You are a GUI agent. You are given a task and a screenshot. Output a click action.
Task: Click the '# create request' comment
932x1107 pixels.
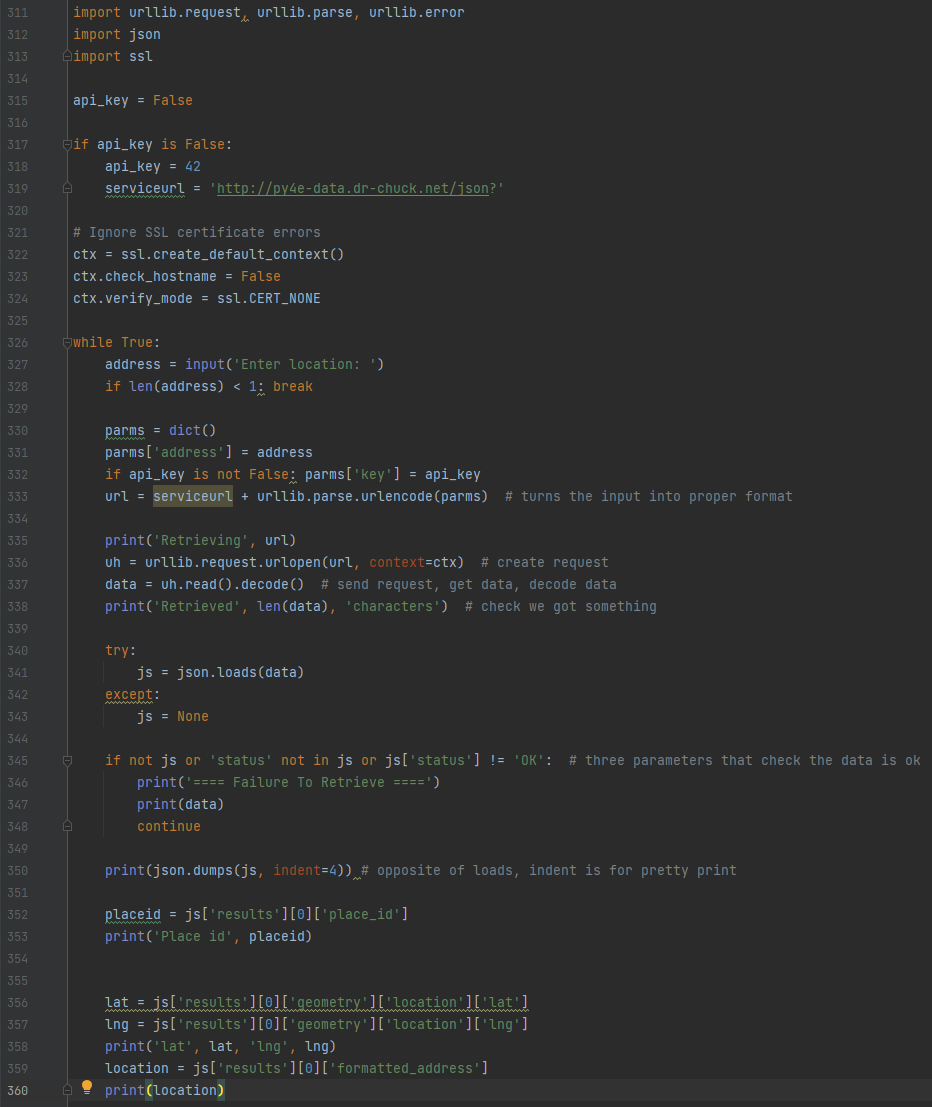tap(544, 563)
